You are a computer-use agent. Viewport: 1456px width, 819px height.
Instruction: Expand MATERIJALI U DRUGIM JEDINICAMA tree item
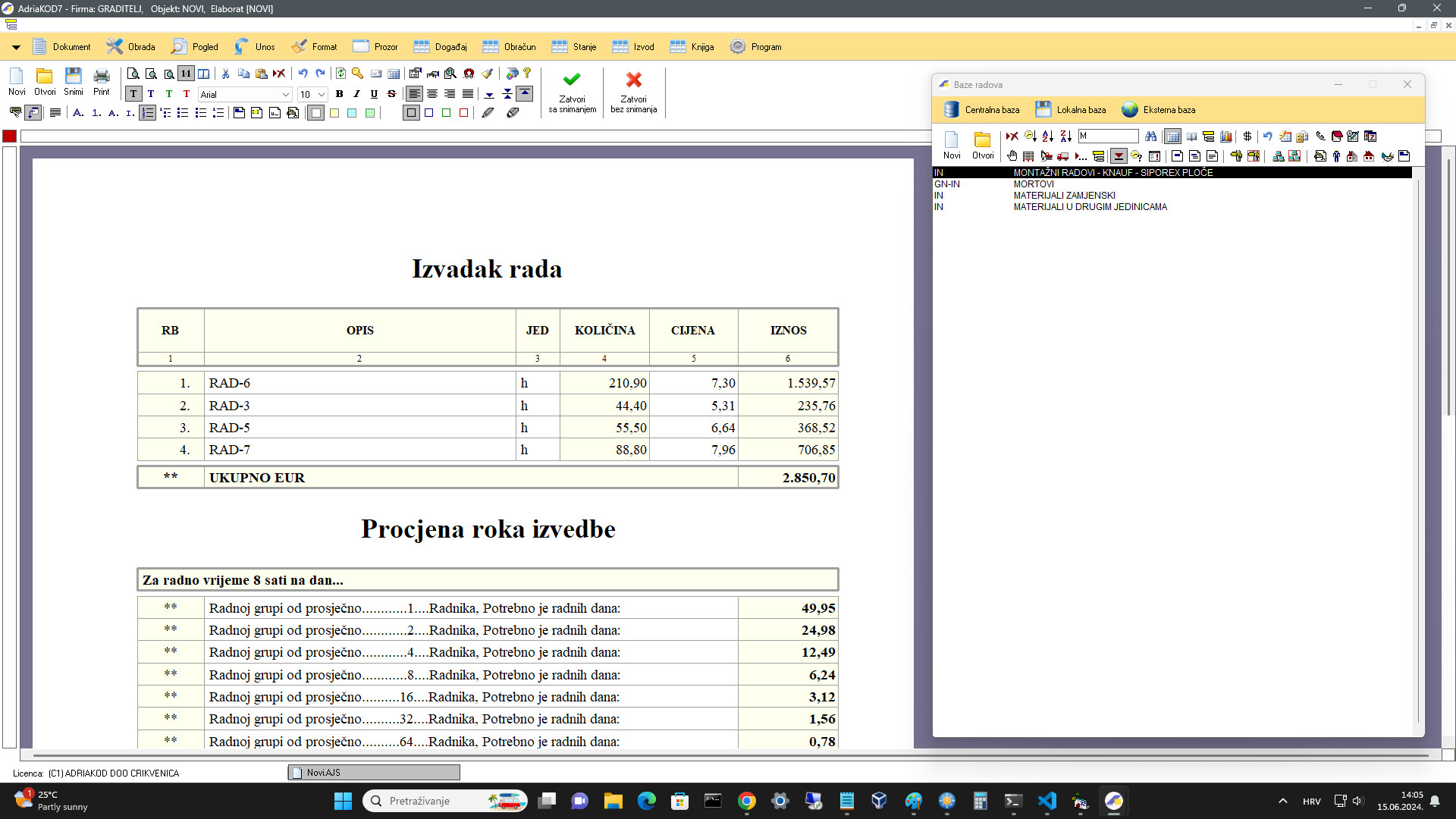click(1090, 207)
